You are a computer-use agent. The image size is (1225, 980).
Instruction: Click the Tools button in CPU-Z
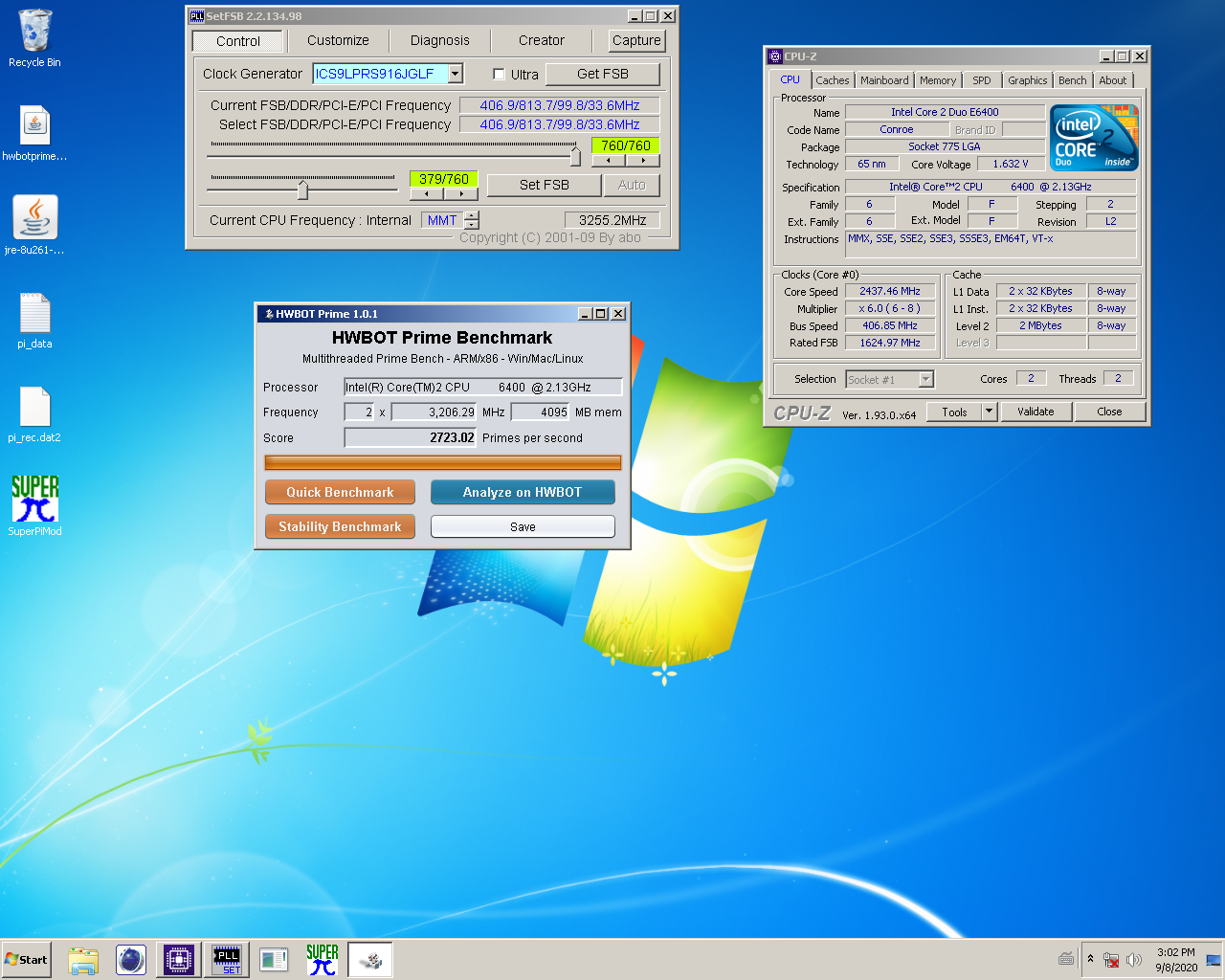click(954, 412)
